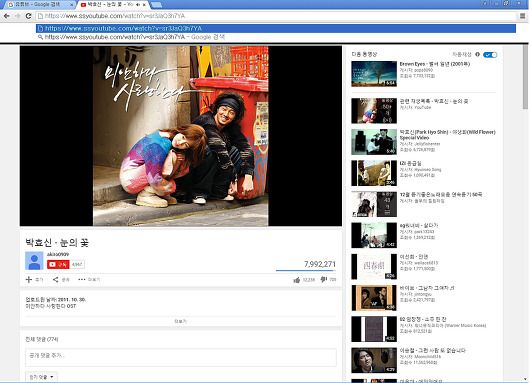
Task: Click the thumbs-up like icon
Action: tap(297, 280)
